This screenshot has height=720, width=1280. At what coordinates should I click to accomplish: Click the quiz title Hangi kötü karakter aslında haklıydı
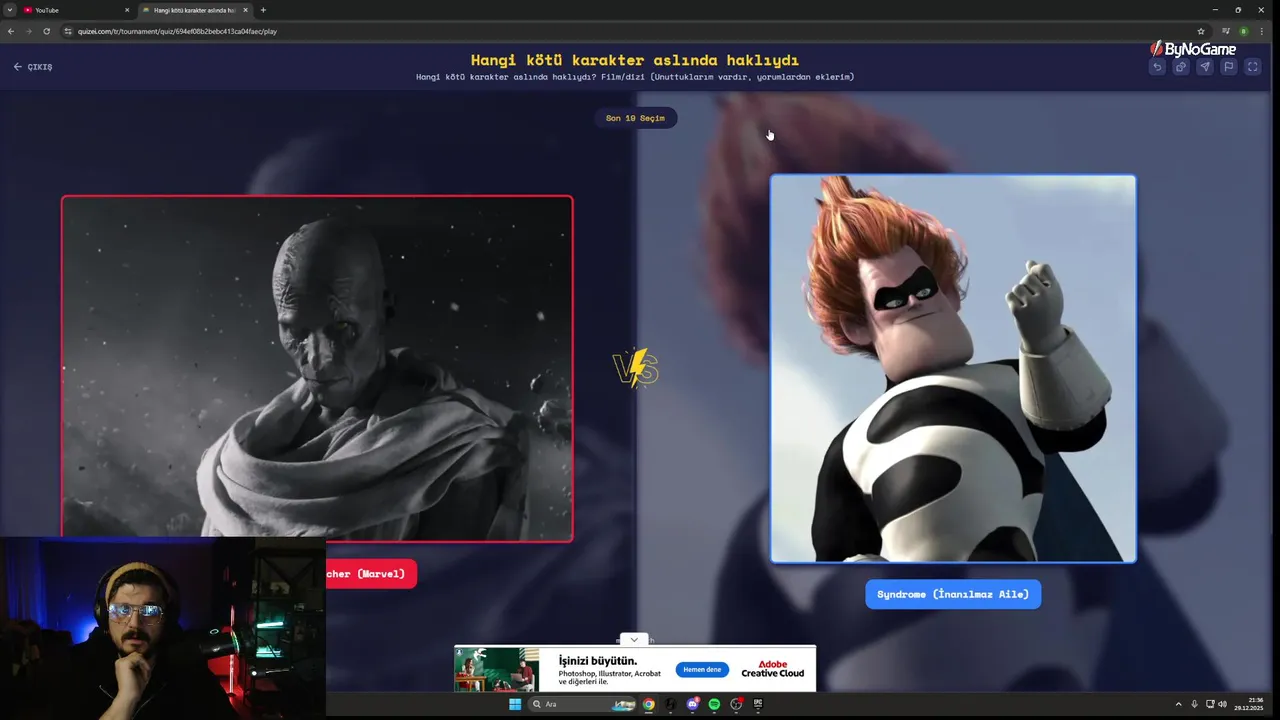[635, 60]
